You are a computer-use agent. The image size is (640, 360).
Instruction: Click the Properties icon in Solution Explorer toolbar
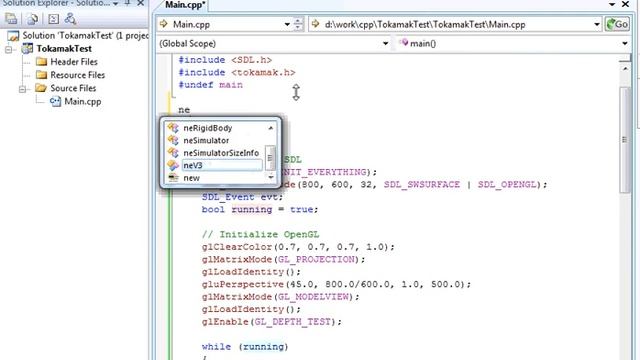[x=11, y=19]
